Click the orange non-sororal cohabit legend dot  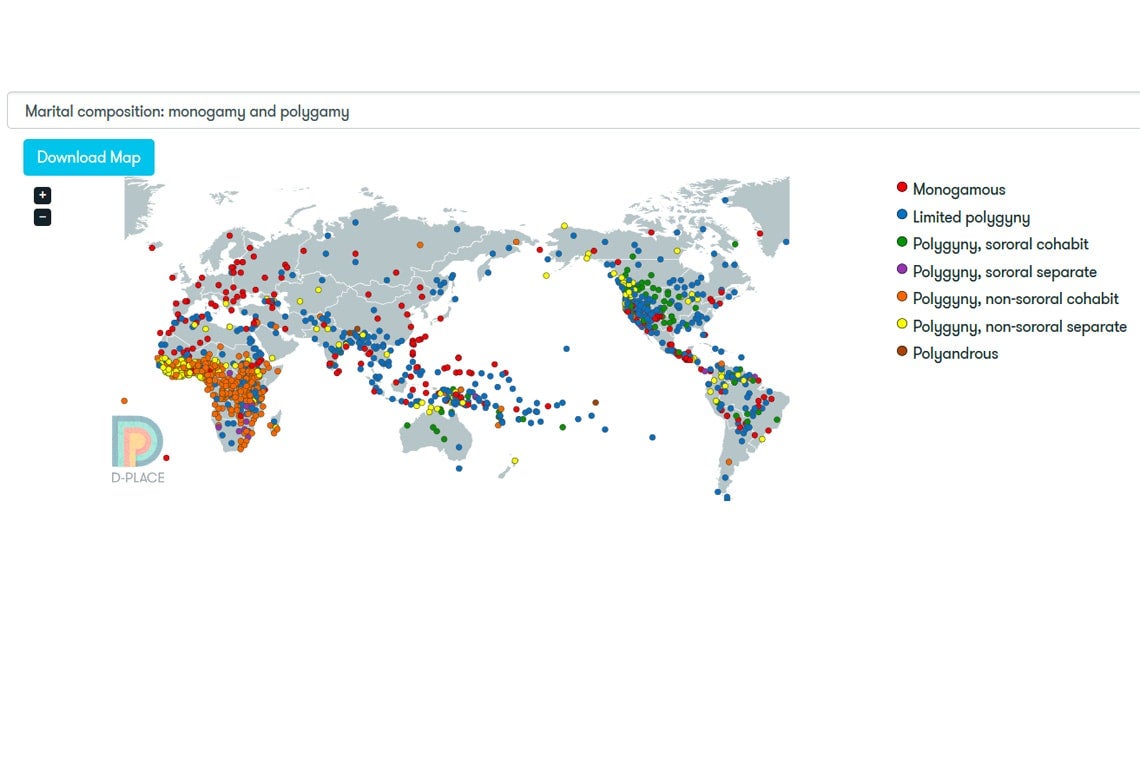tap(902, 298)
